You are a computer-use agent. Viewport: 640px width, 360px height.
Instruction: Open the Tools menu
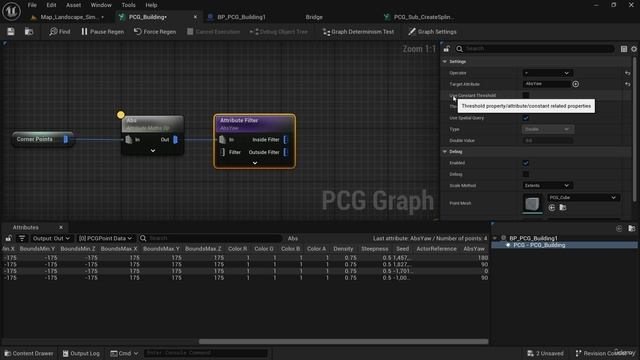[128, 5]
